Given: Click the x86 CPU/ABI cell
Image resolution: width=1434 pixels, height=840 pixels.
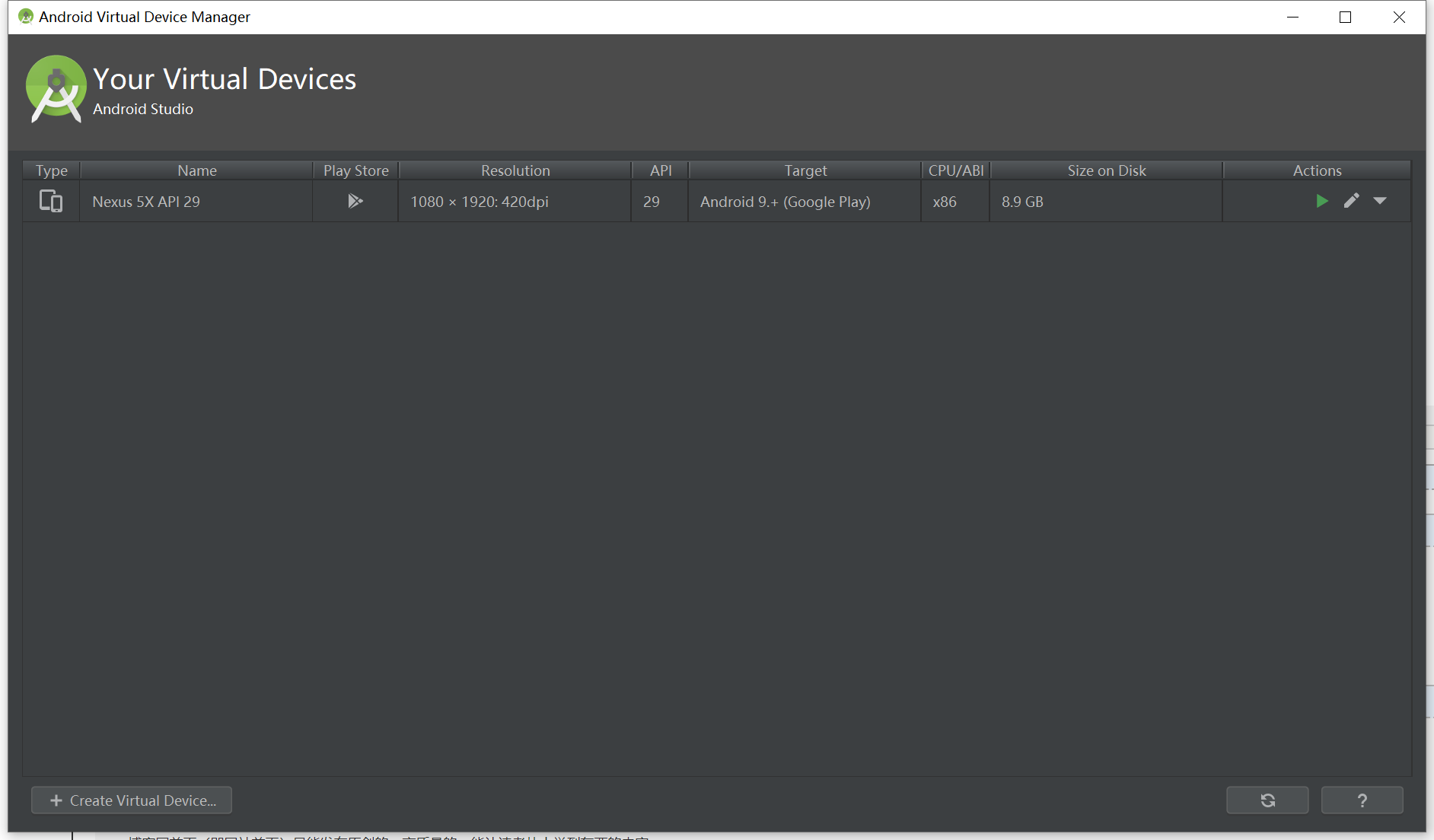Looking at the screenshot, I should 956,202.
